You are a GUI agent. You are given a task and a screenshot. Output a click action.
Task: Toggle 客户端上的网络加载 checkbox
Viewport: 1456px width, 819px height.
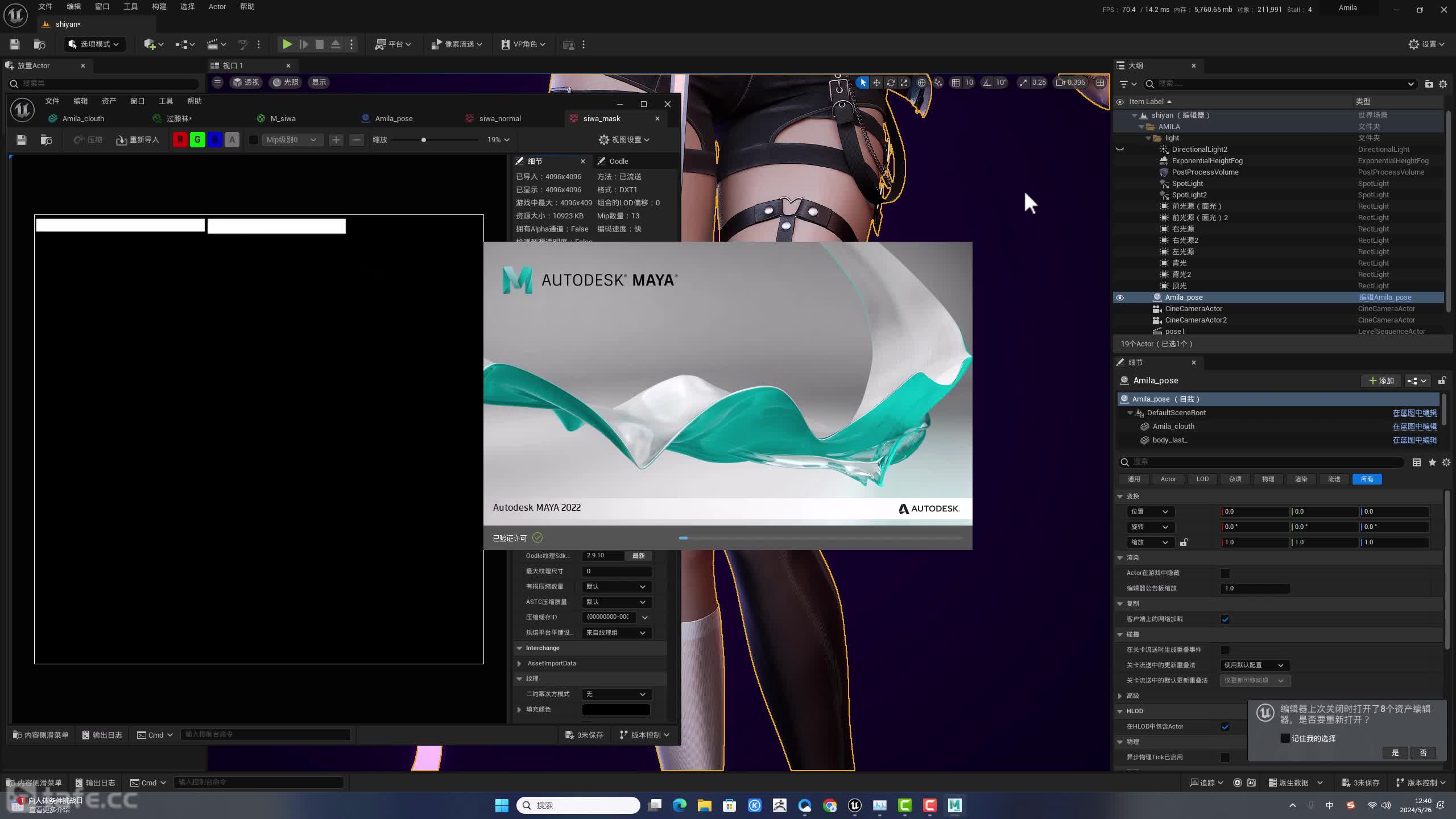(1225, 619)
